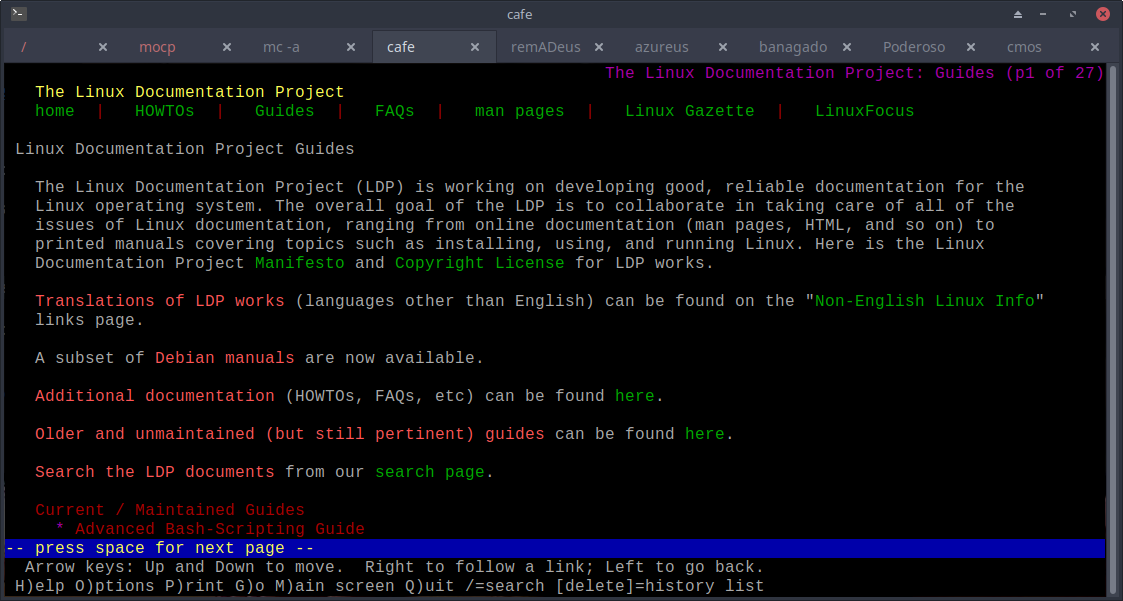
Task: Click the 'Translations of LDP works' text
Action: [x=160, y=301]
